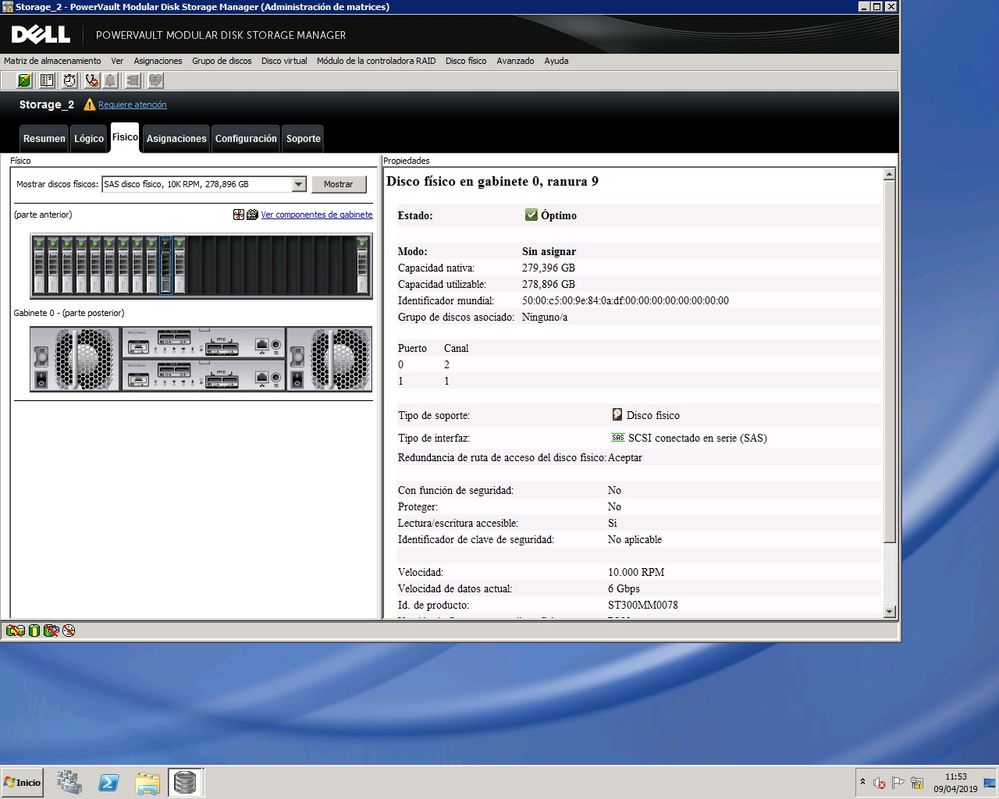The height and width of the screenshot is (799, 999).
Task: Open the Grupo de discos menu
Action: click(222, 61)
